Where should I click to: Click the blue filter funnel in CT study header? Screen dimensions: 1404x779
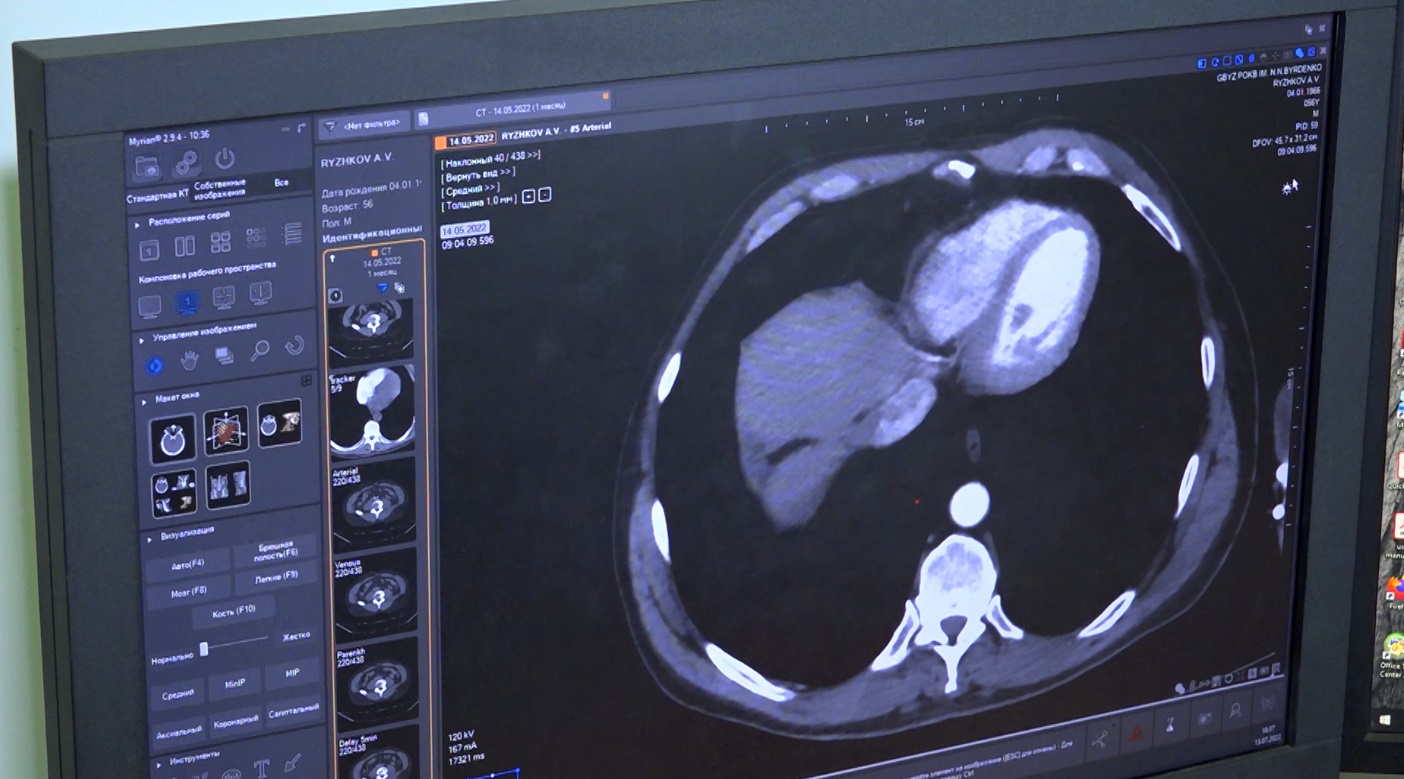[382, 288]
